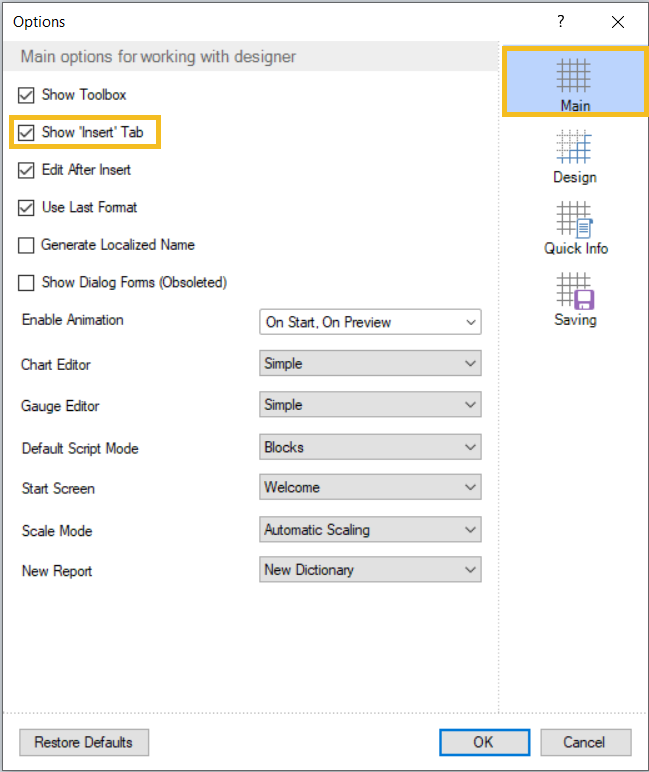Image resolution: width=649 pixels, height=772 pixels.
Task: Expand the Enable Animation dropdown
Action: 370,322
